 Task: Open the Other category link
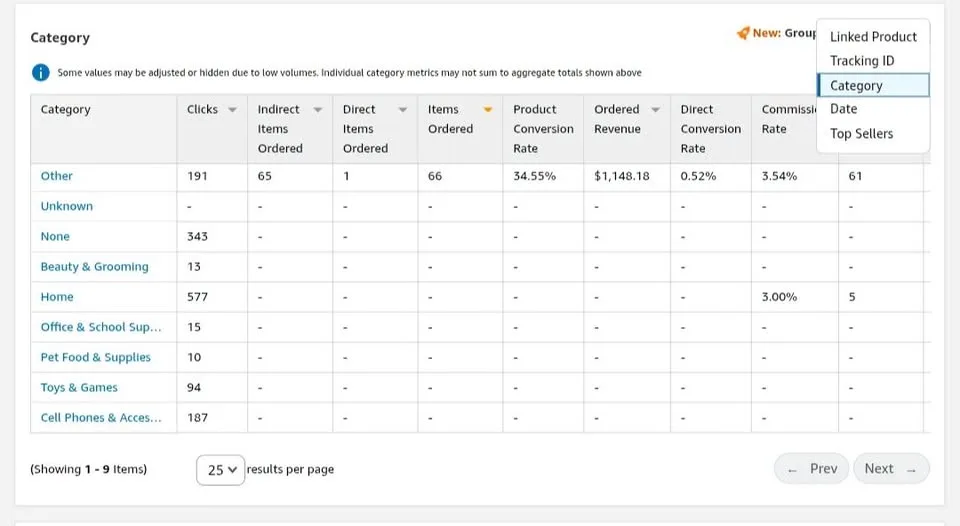[x=56, y=176]
